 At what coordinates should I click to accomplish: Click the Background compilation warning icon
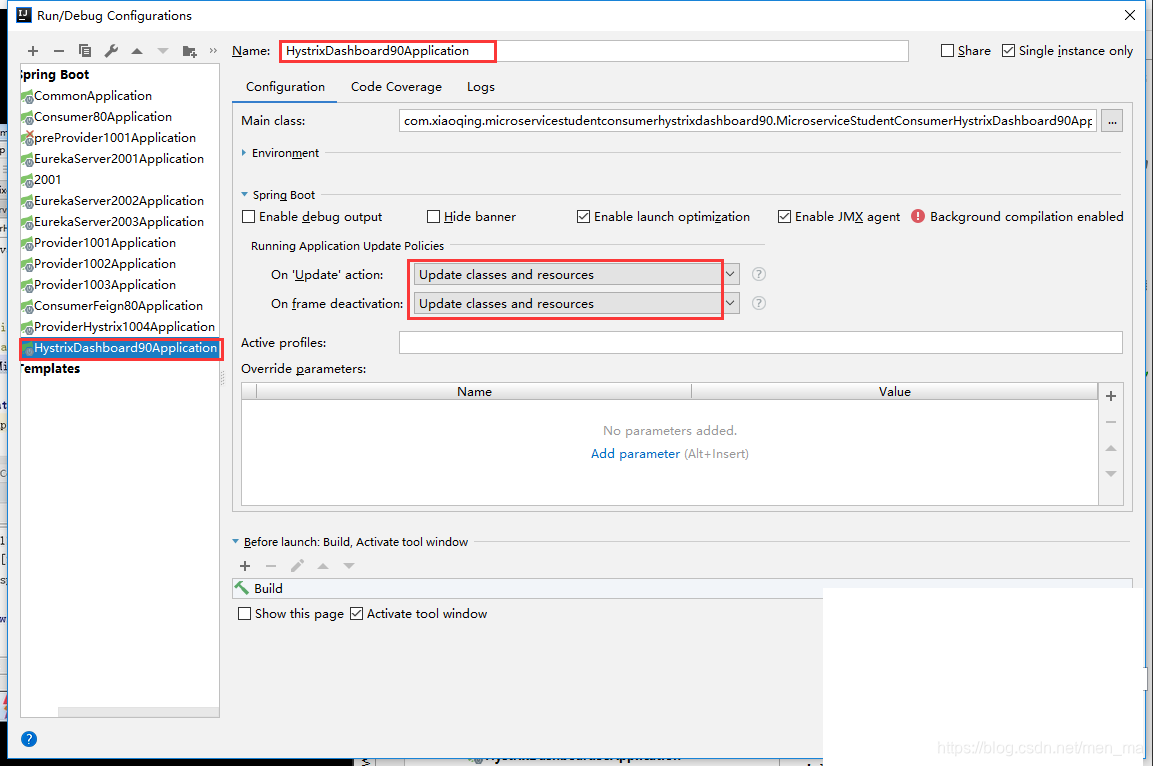coord(918,216)
